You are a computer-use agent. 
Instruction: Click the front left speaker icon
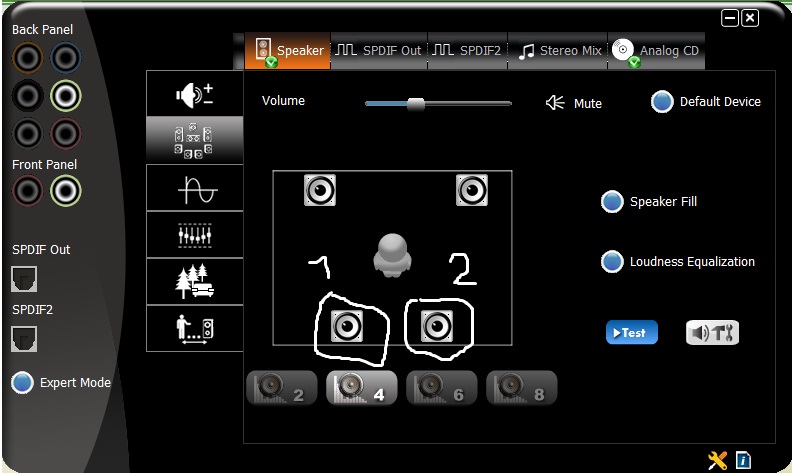(320, 189)
